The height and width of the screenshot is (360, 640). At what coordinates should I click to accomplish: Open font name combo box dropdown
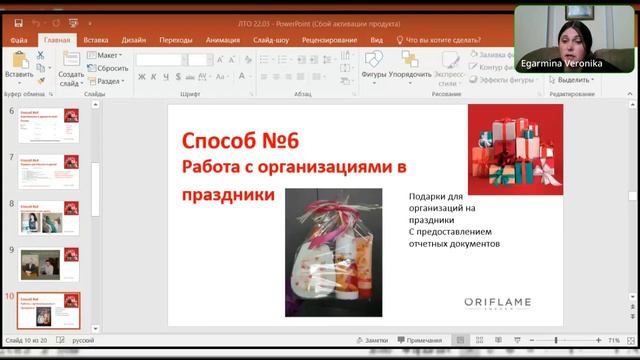pos(184,60)
